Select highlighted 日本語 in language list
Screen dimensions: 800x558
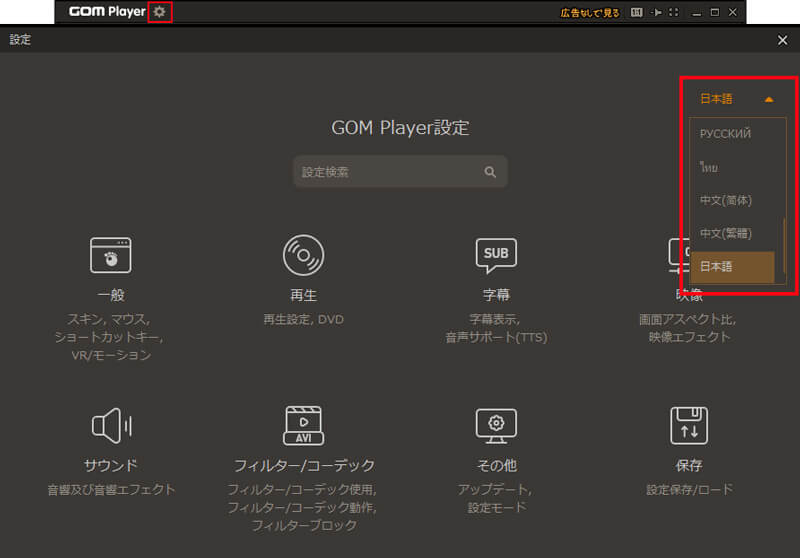click(x=732, y=267)
